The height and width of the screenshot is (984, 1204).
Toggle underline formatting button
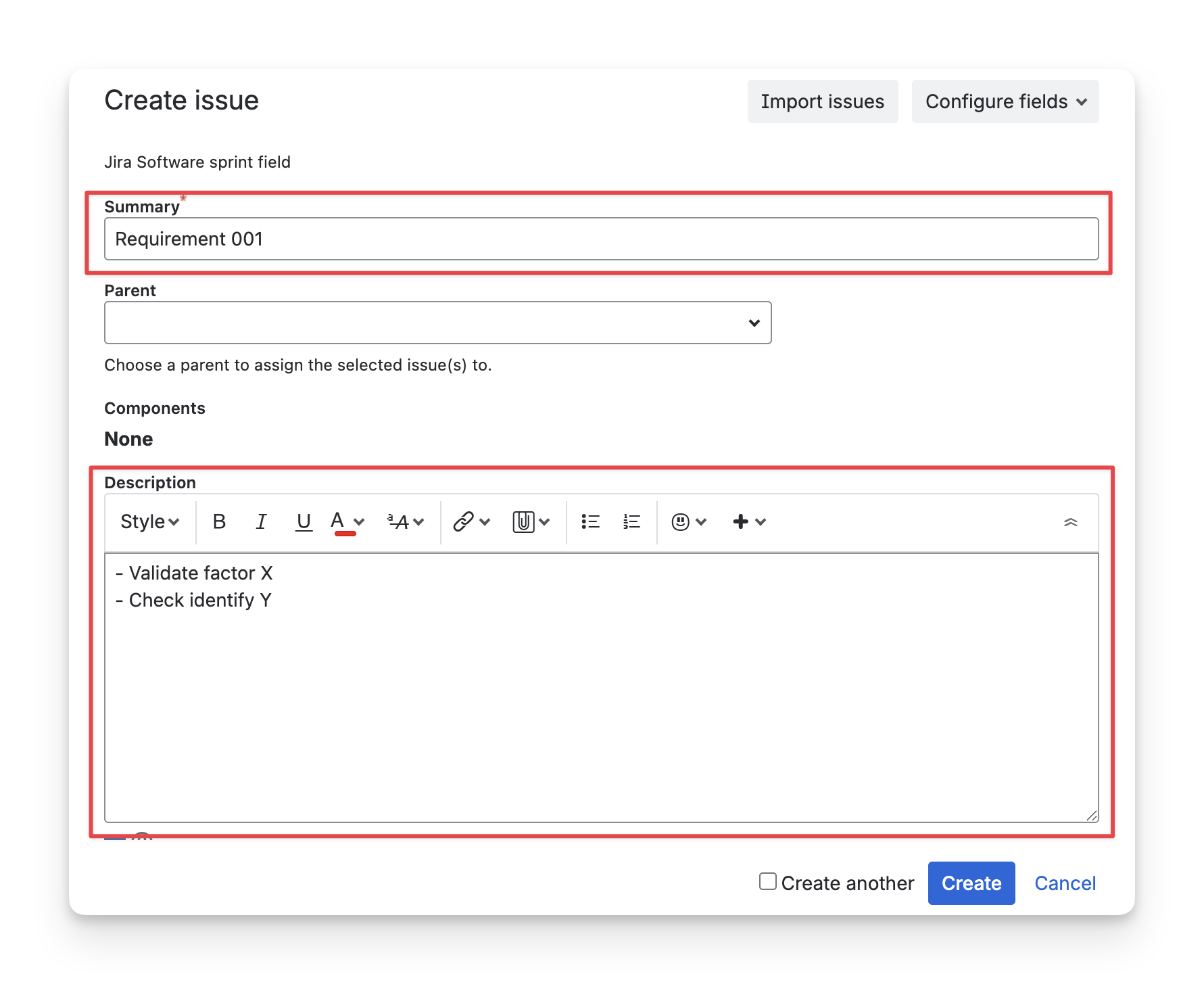pos(304,522)
